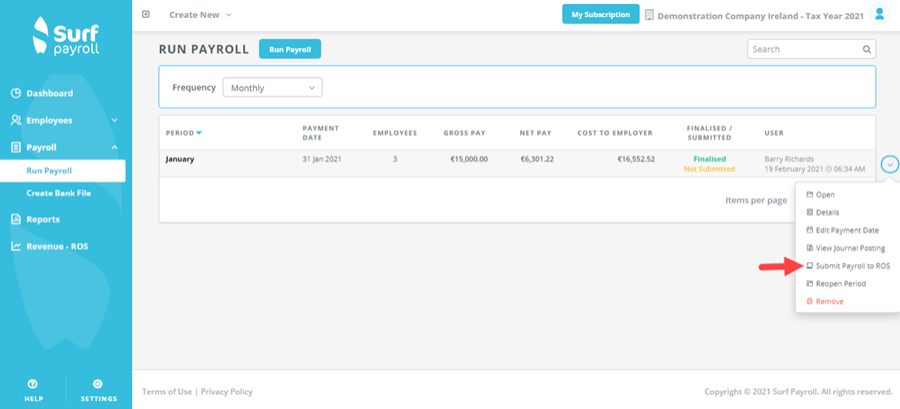Viewport: 900px width, 409px height.
Task: Click the red trash icon beside Remove
Action: 810,301
